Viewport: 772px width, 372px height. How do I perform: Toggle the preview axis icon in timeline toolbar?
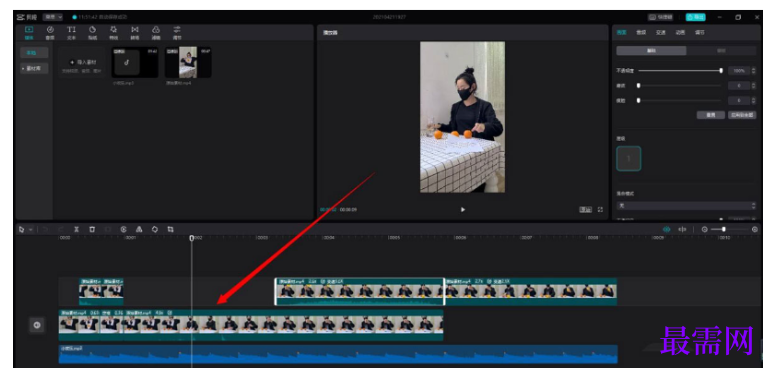coord(682,229)
